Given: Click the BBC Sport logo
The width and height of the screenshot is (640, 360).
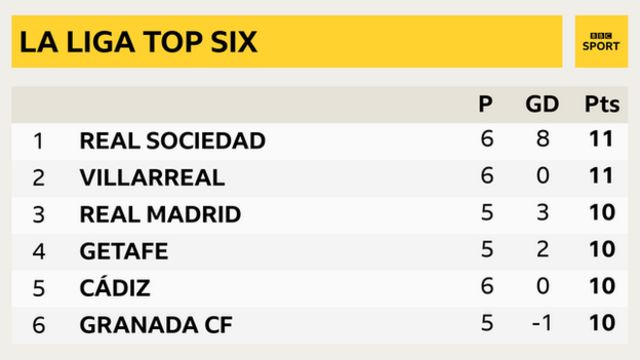Looking at the screenshot, I should [x=601, y=42].
